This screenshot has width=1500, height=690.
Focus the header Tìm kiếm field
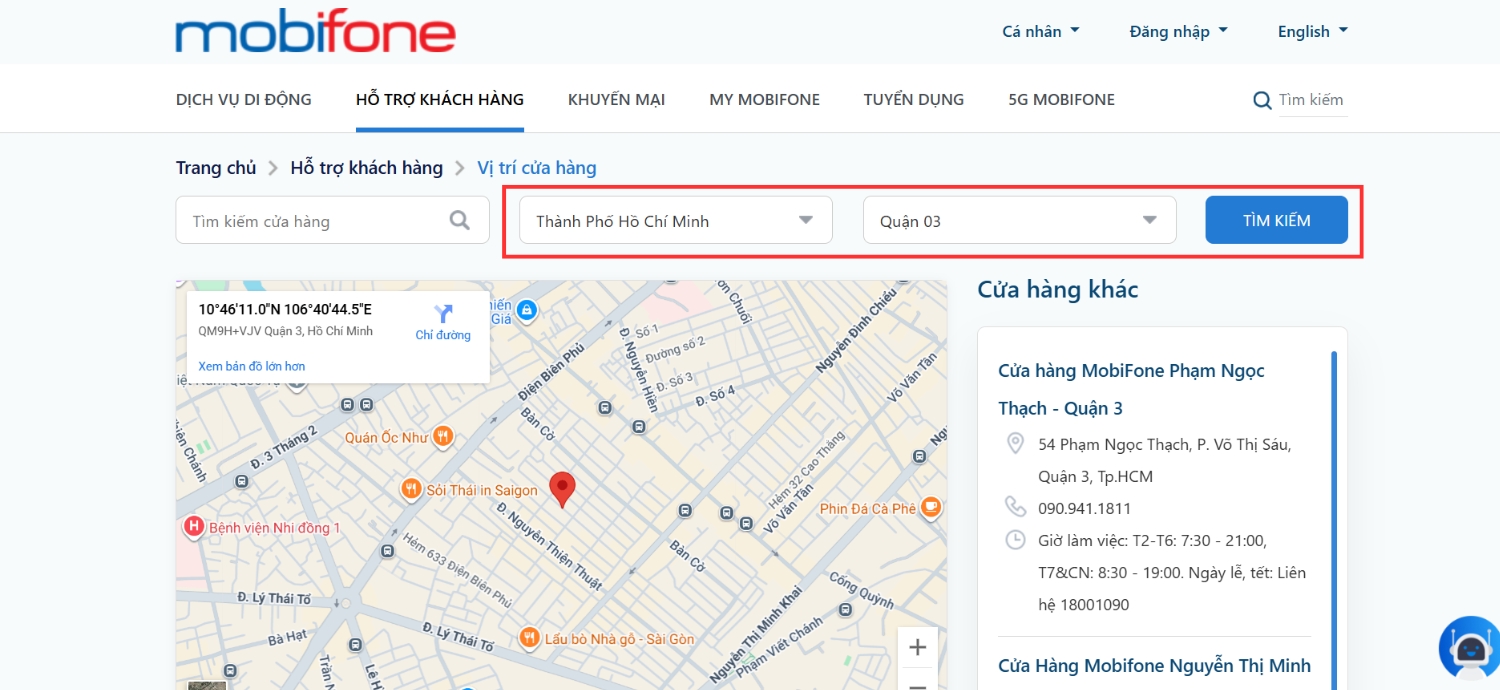pyautogui.click(x=1312, y=100)
